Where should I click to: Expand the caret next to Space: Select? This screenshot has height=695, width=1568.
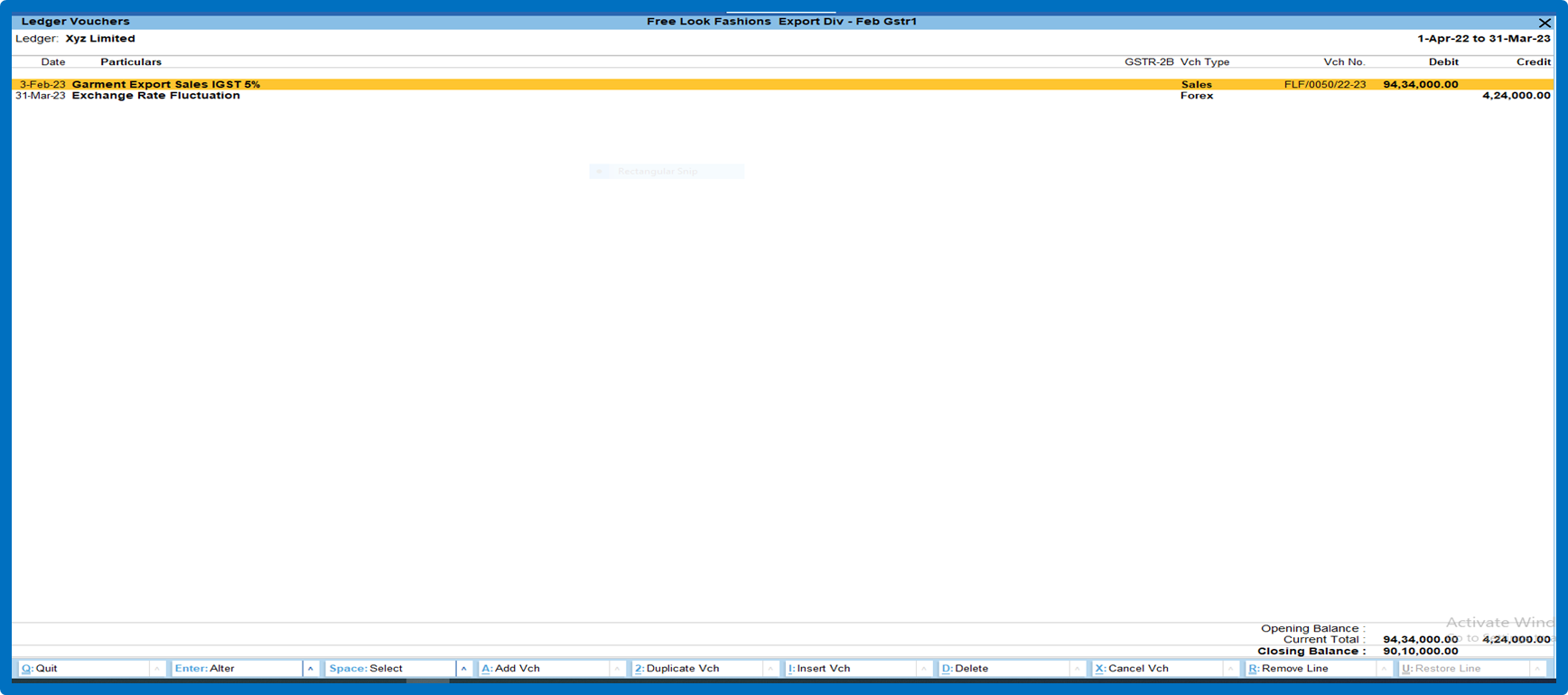(x=464, y=669)
